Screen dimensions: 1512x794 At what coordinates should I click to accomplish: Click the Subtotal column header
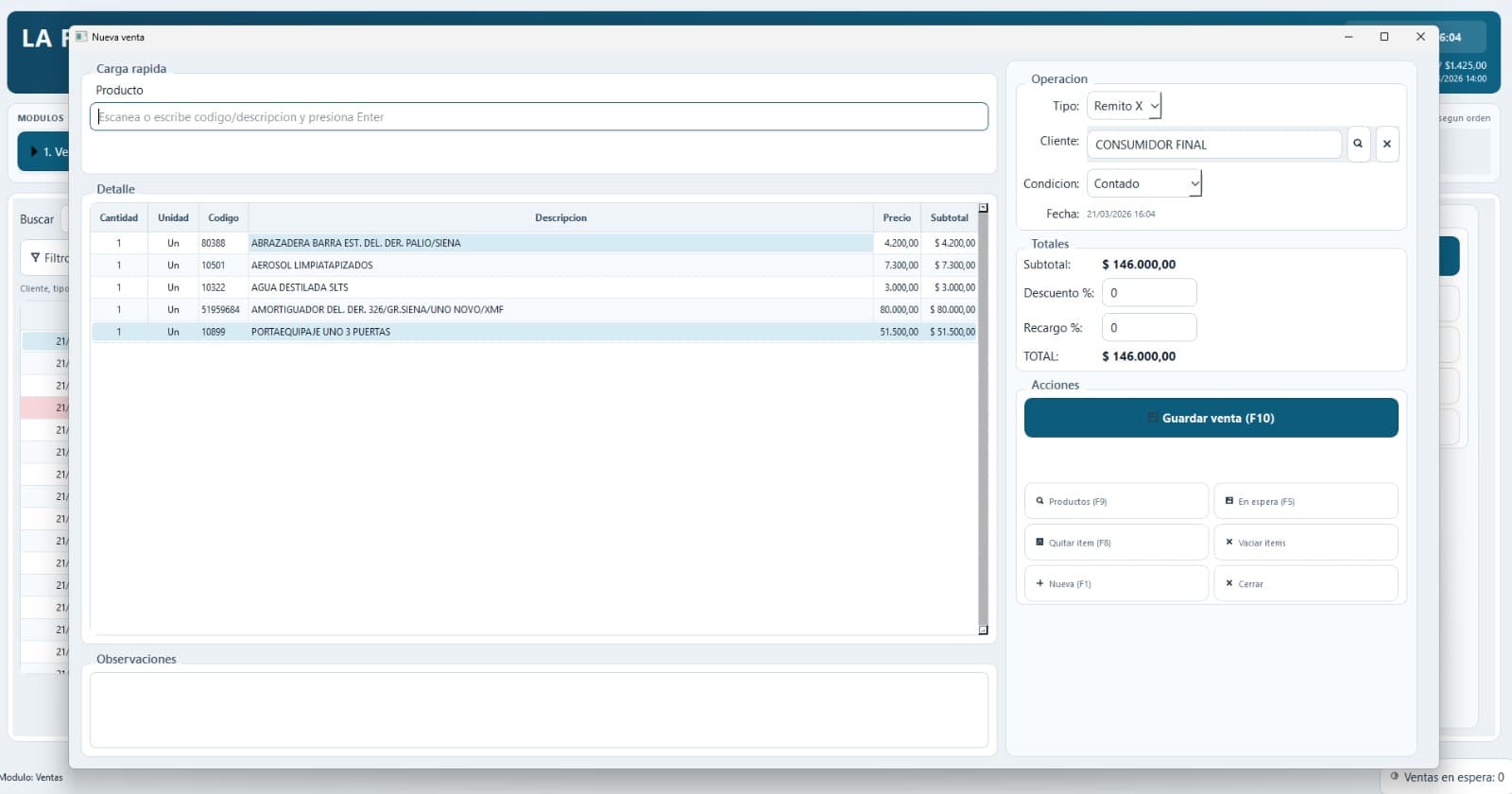point(949,217)
